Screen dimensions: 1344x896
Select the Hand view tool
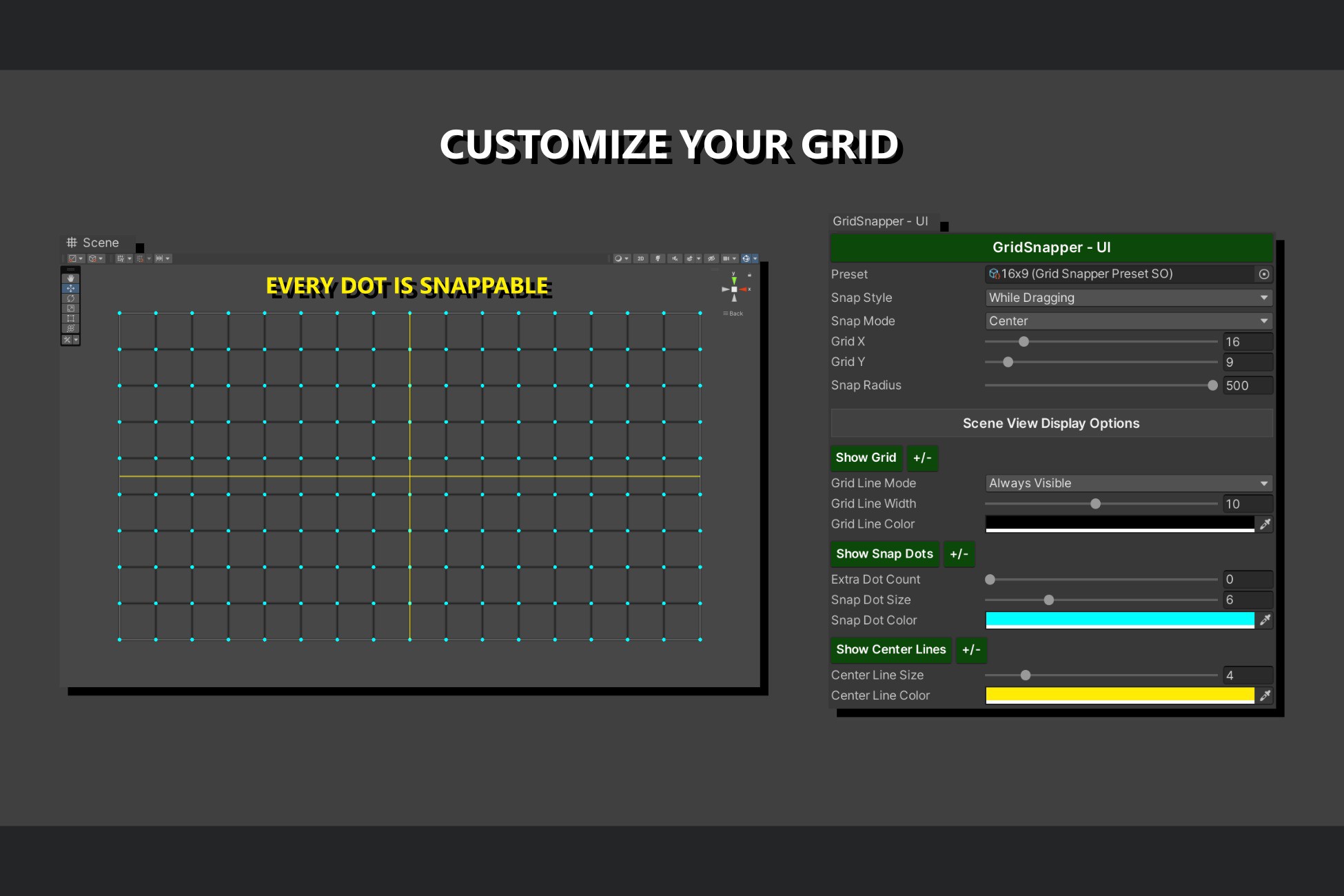tap(70, 278)
